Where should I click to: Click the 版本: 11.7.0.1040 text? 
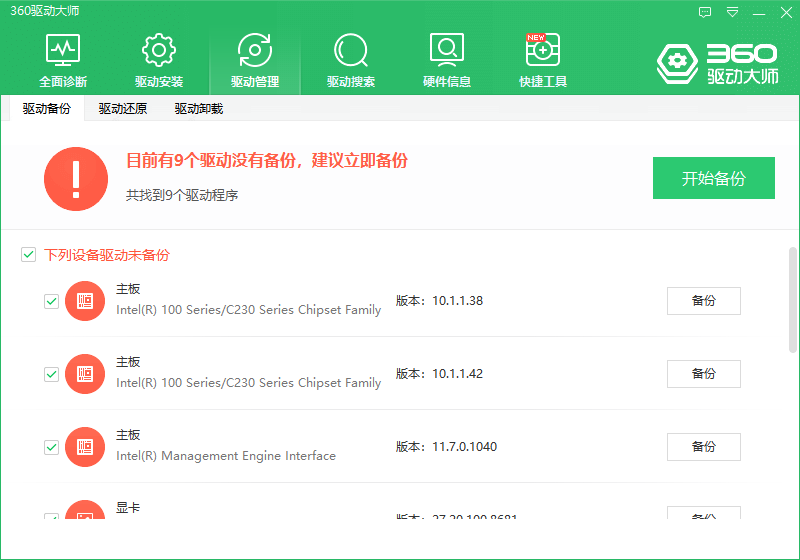[446, 447]
